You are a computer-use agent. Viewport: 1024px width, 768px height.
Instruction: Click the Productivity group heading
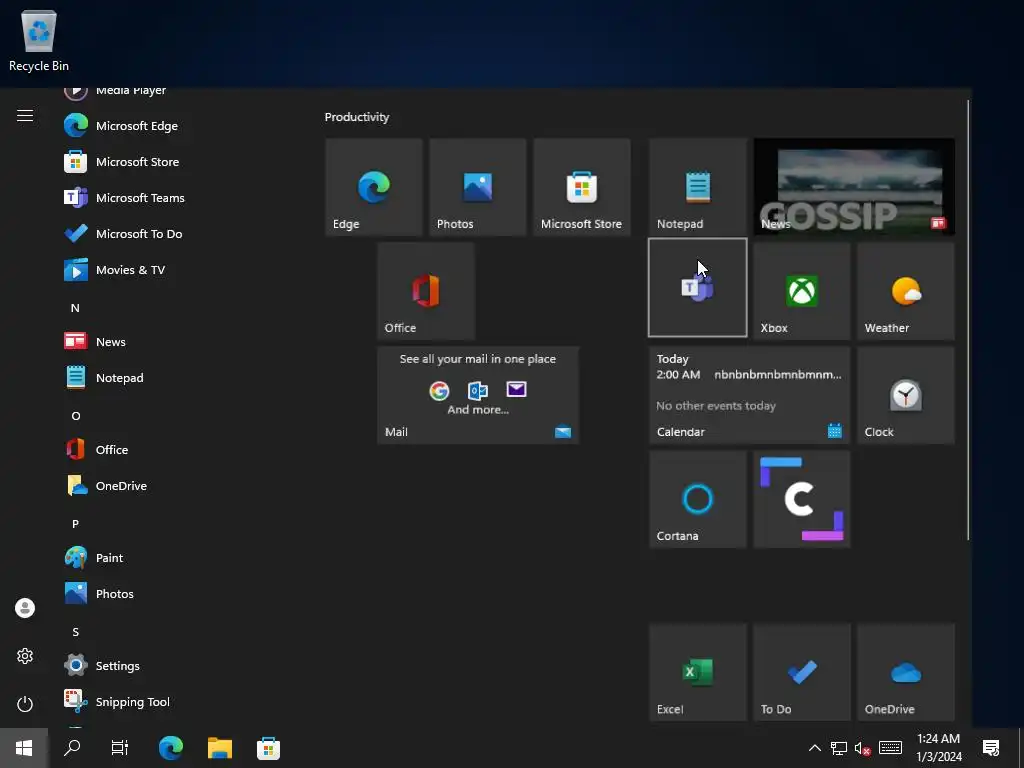click(x=357, y=117)
